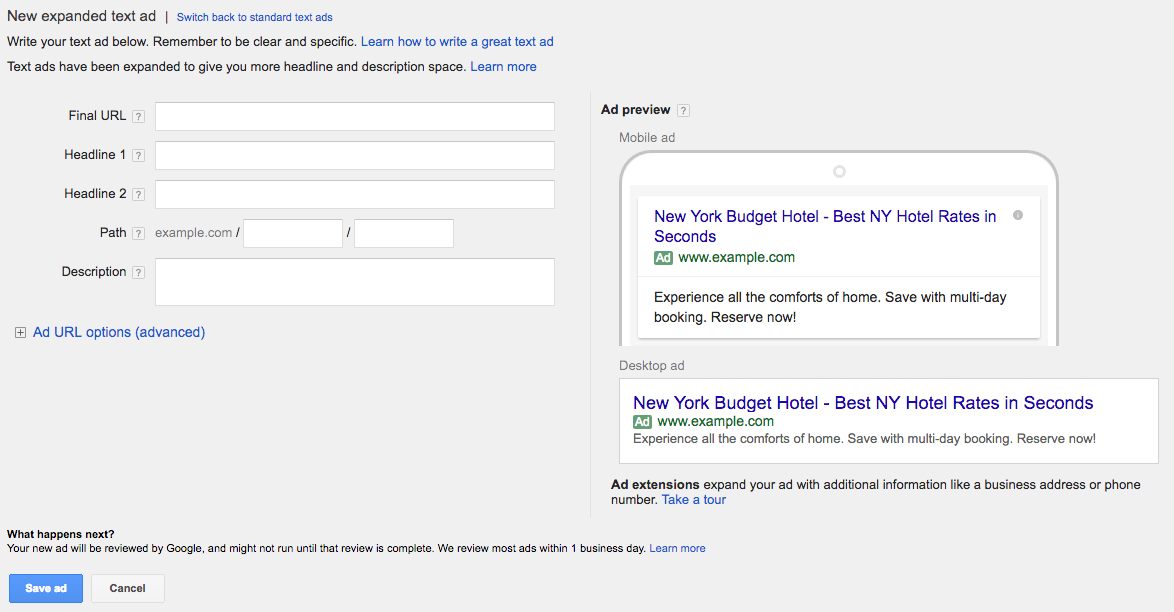The image size is (1174, 612).
Task: Click the Ad badge in desktop preview
Action: pos(642,422)
